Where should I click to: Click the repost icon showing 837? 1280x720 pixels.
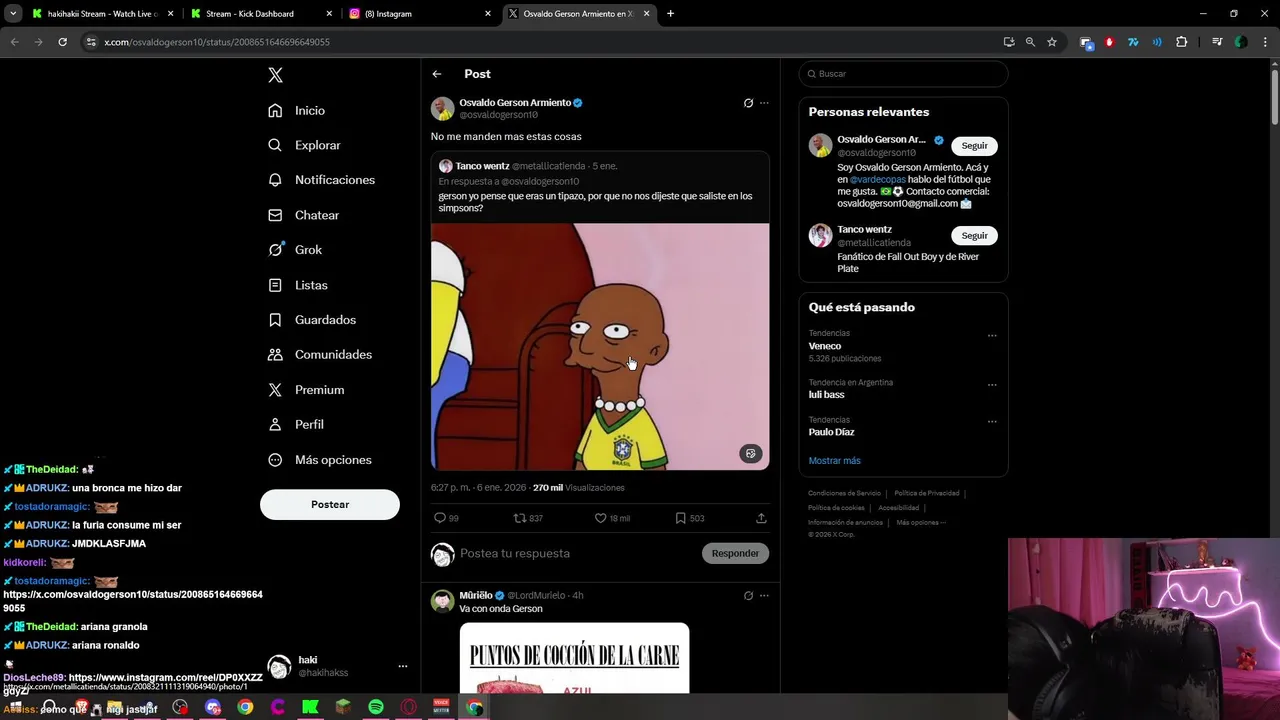528,518
